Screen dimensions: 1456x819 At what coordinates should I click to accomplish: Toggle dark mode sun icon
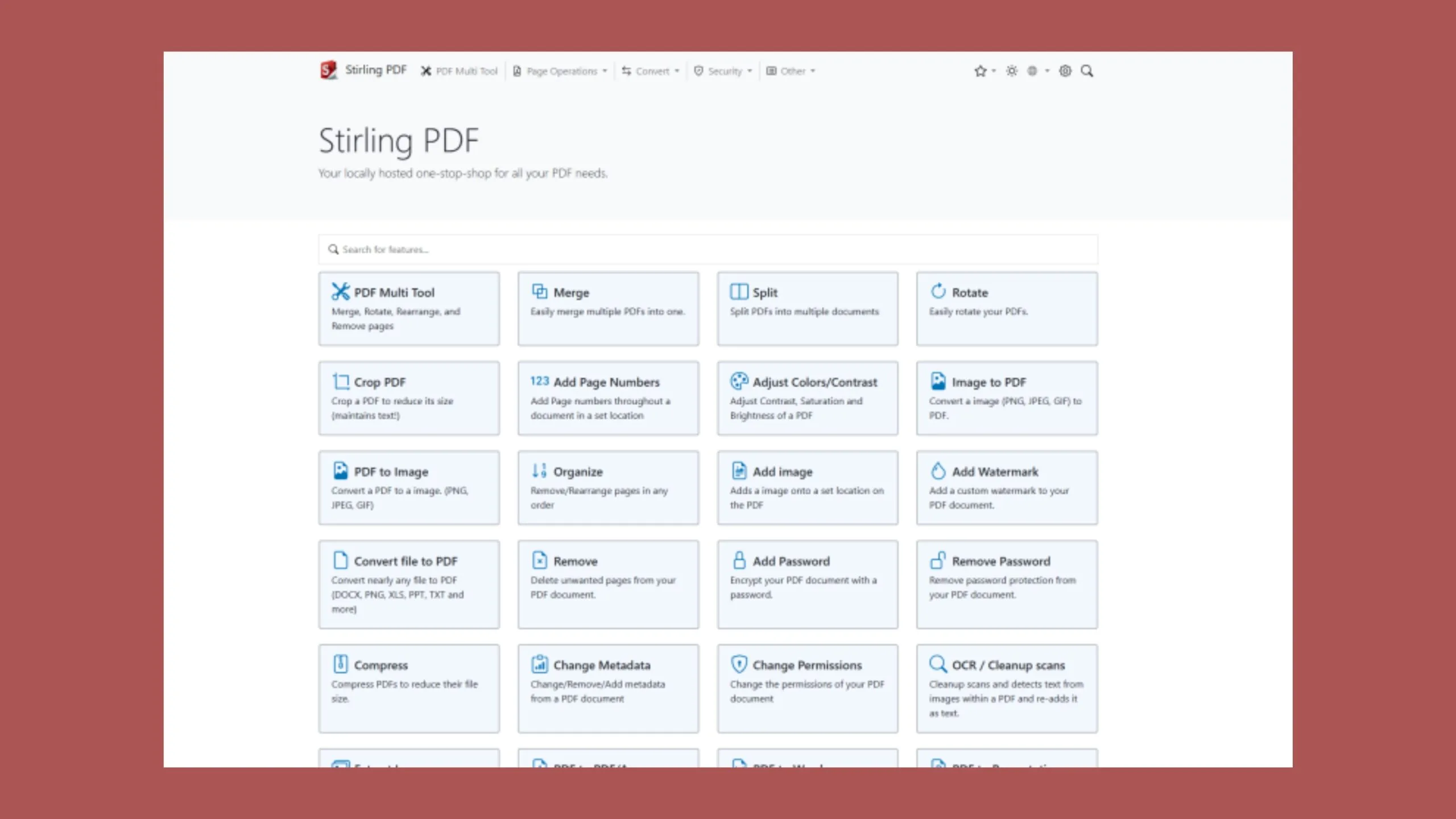1011,71
